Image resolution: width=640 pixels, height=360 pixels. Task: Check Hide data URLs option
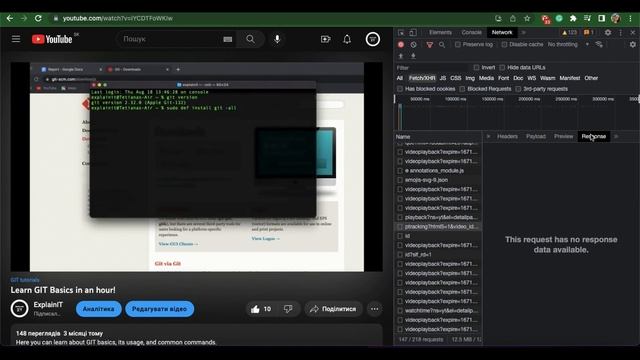[502, 67]
